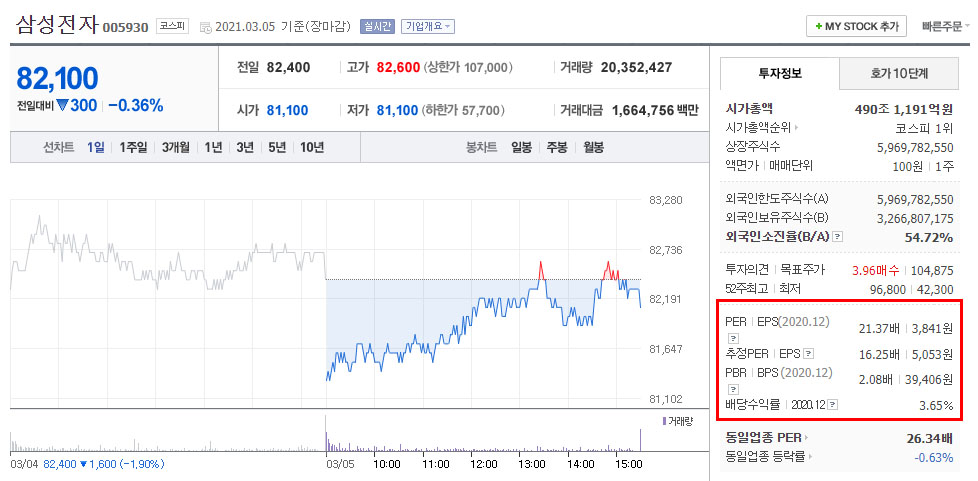The image size is (978, 481).
Task: Click the calendar icon beside 2021.03.05 date
Action: [x=205, y=27]
